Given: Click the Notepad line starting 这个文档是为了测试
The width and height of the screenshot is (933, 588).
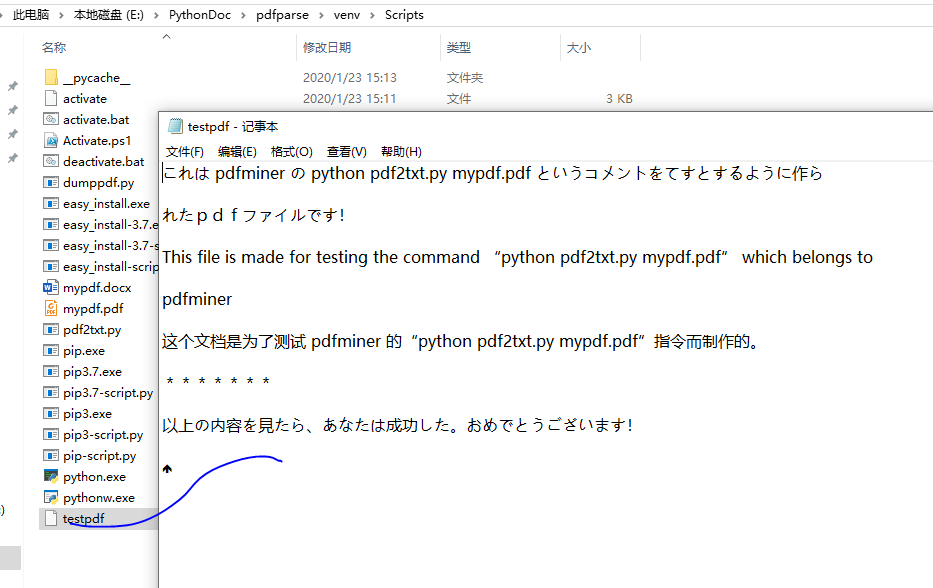Looking at the screenshot, I should (461, 341).
